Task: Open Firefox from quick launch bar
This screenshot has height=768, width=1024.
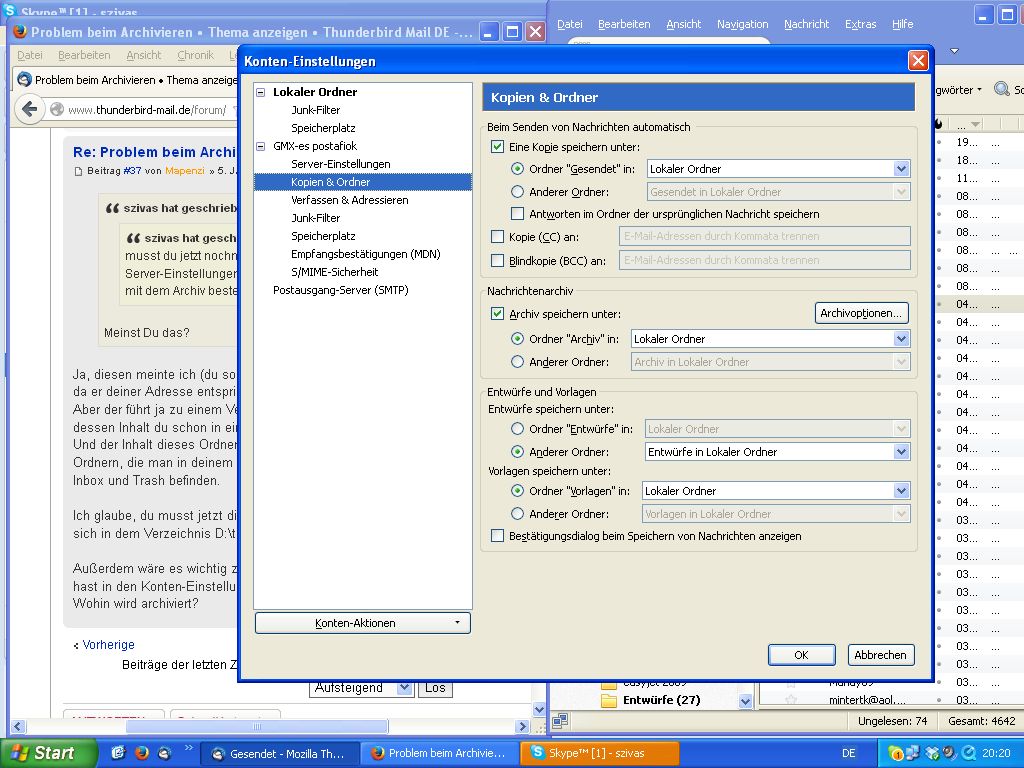Action: click(142, 753)
